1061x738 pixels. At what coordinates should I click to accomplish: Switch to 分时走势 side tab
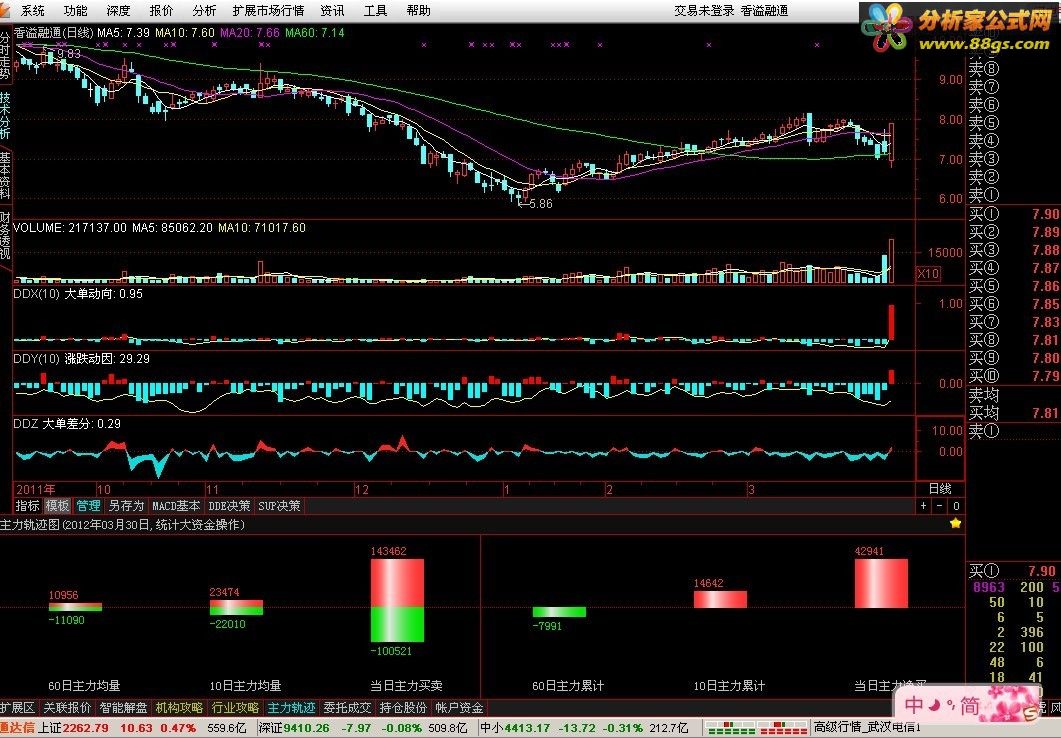point(5,55)
